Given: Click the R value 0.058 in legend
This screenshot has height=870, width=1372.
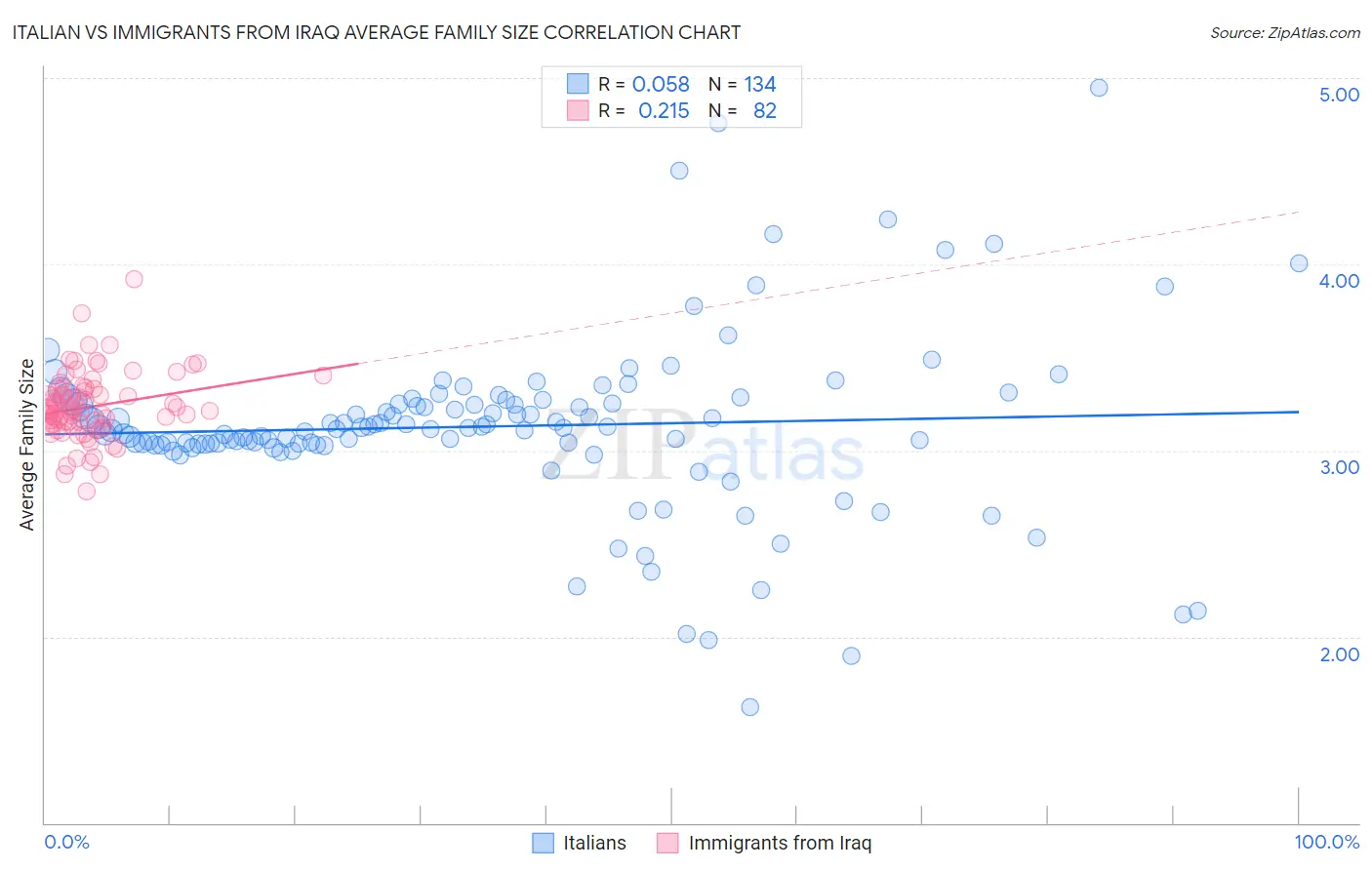Looking at the screenshot, I should 661,84.
